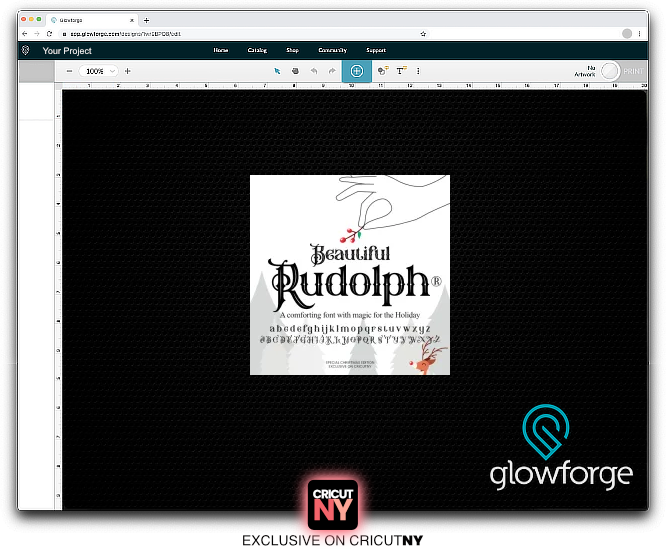This screenshot has width=666, height=552.
Task: Go forward in browser history
Action: click(x=37, y=34)
